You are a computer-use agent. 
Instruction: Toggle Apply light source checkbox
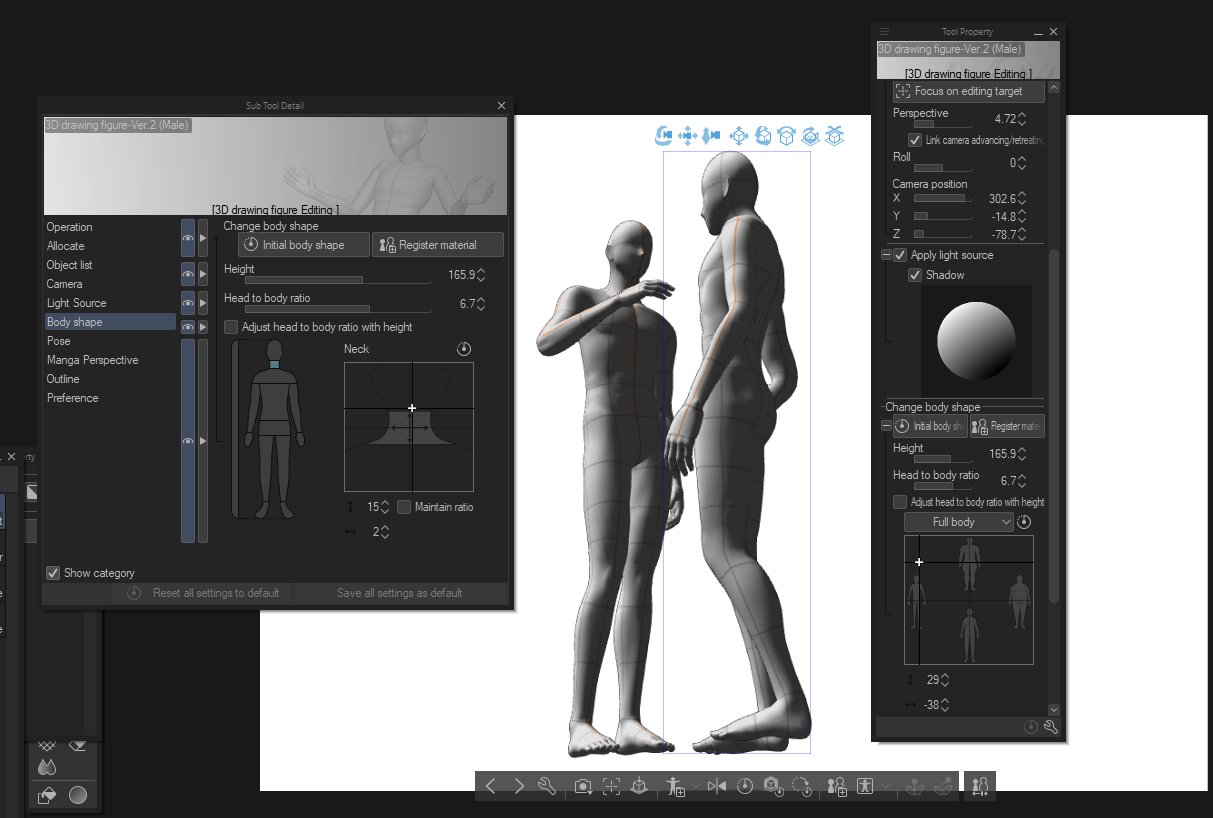pyautogui.click(x=900, y=255)
